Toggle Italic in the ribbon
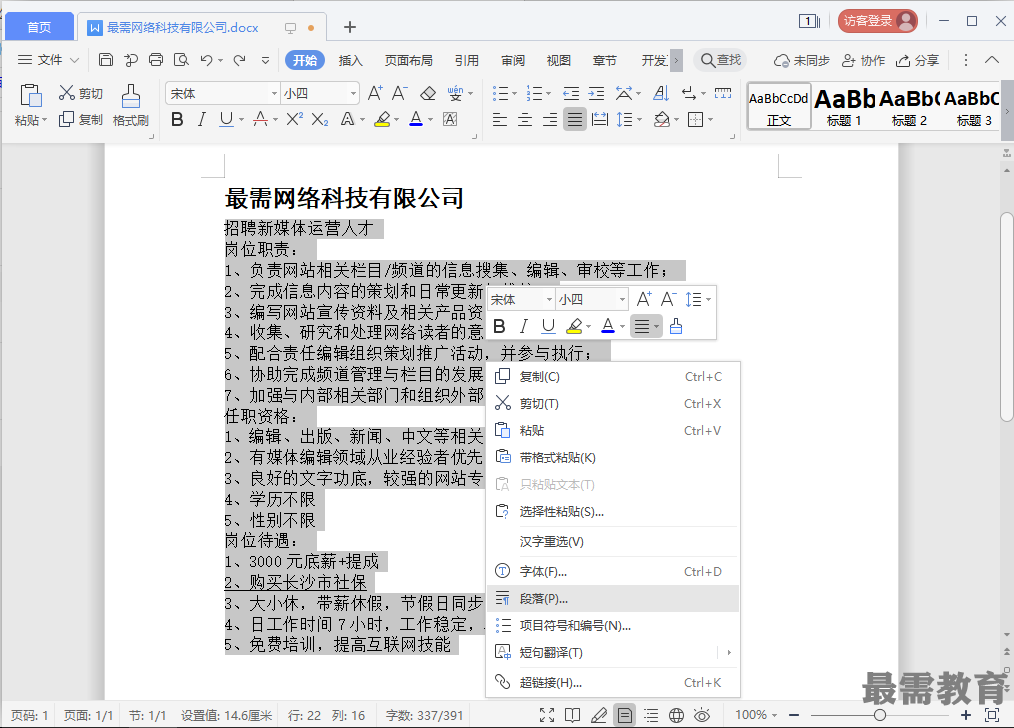The height and width of the screenshot is (728, 1014). (x=201, y=119)
